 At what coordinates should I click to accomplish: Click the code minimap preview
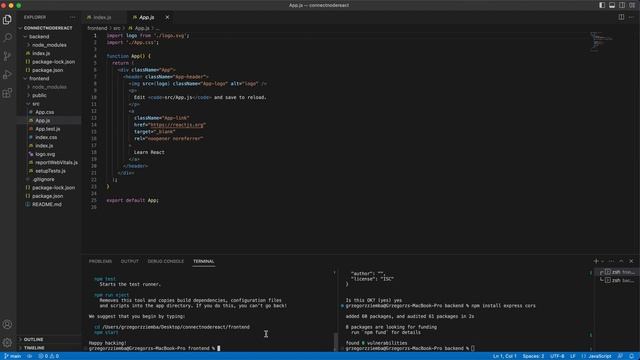point(601,42)
